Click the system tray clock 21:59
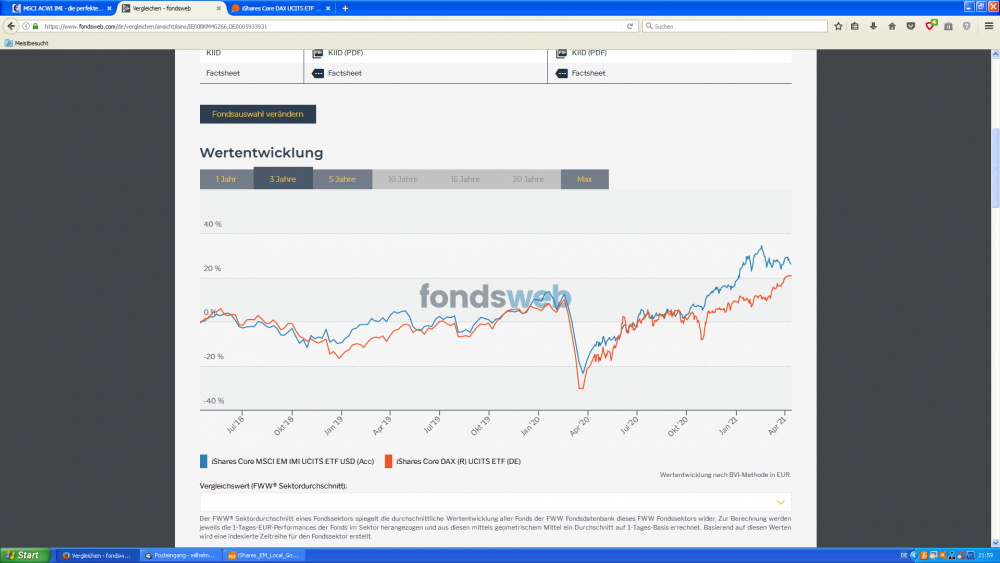The height and width of the screenshot is (563, 1000). tap(986, 555)
